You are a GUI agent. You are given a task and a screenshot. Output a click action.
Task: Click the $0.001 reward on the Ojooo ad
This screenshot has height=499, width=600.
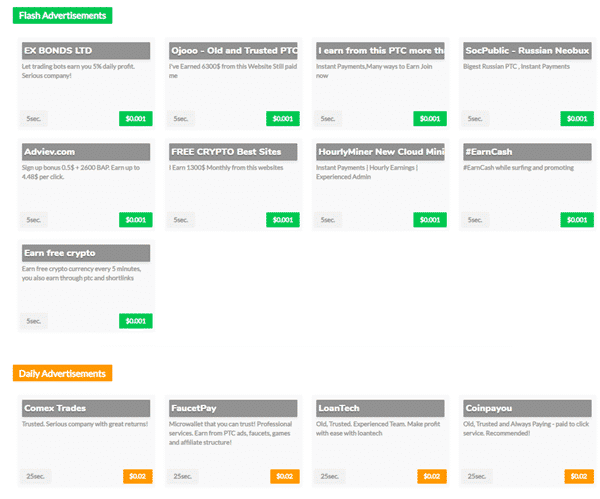(283, 119)
